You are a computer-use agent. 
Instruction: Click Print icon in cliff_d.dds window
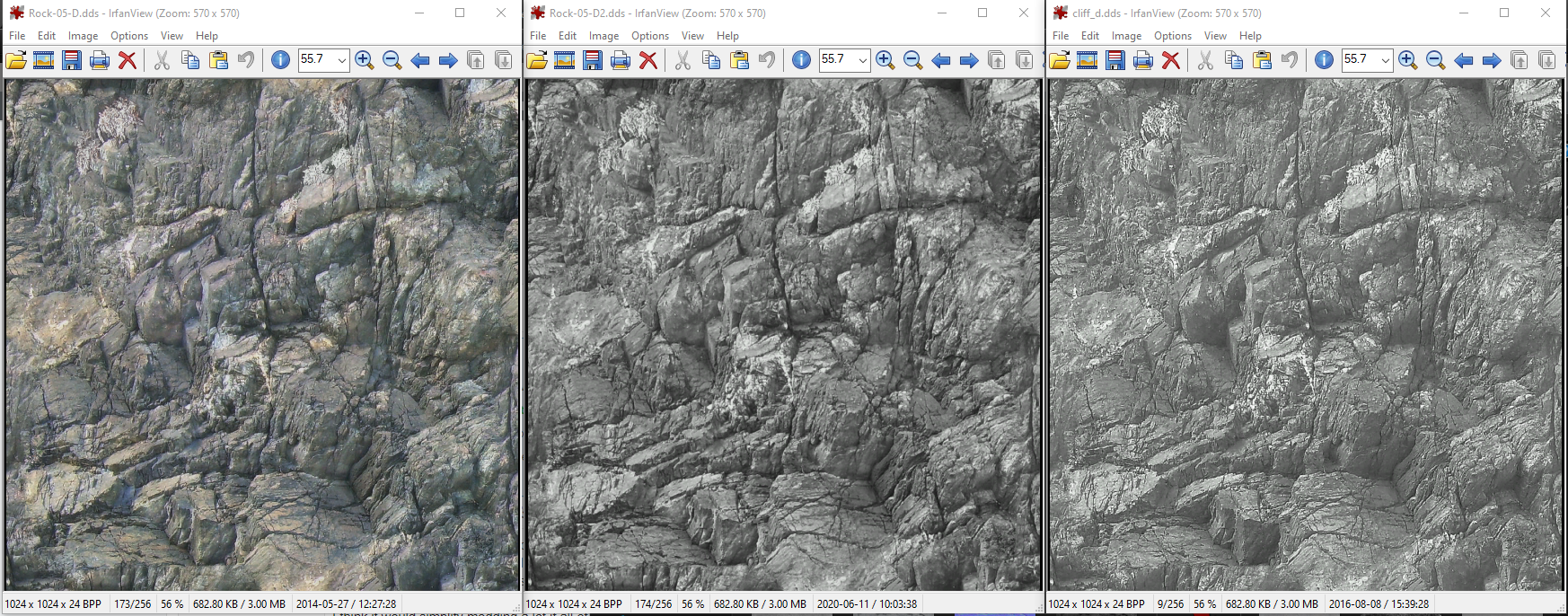click(x=1143, y=60)
